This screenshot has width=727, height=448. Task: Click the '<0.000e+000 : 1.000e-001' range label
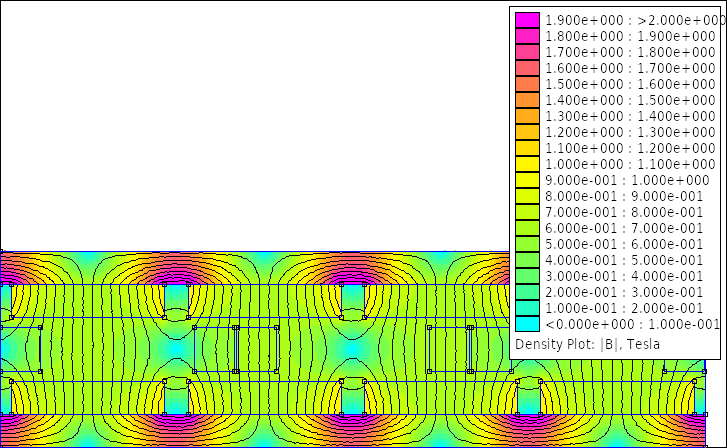coord(632,324)
